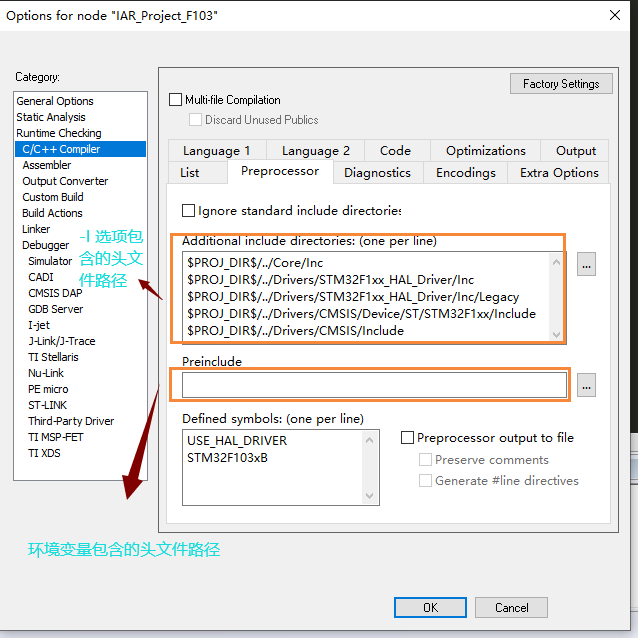
Task: Go to the Extra Options tab
Action: pyautogui.click(x=559, y=173)
